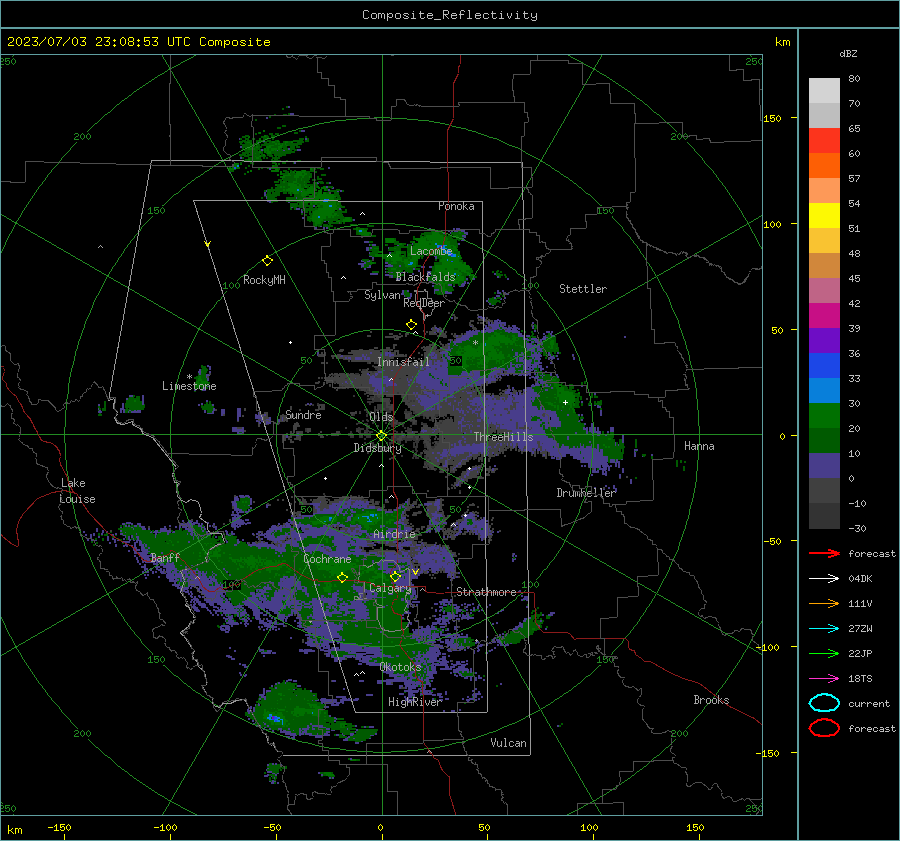Click the red 60–65 dBZ swatch
This screenshot has height=841, width=900.
click(x=824, y=141)
